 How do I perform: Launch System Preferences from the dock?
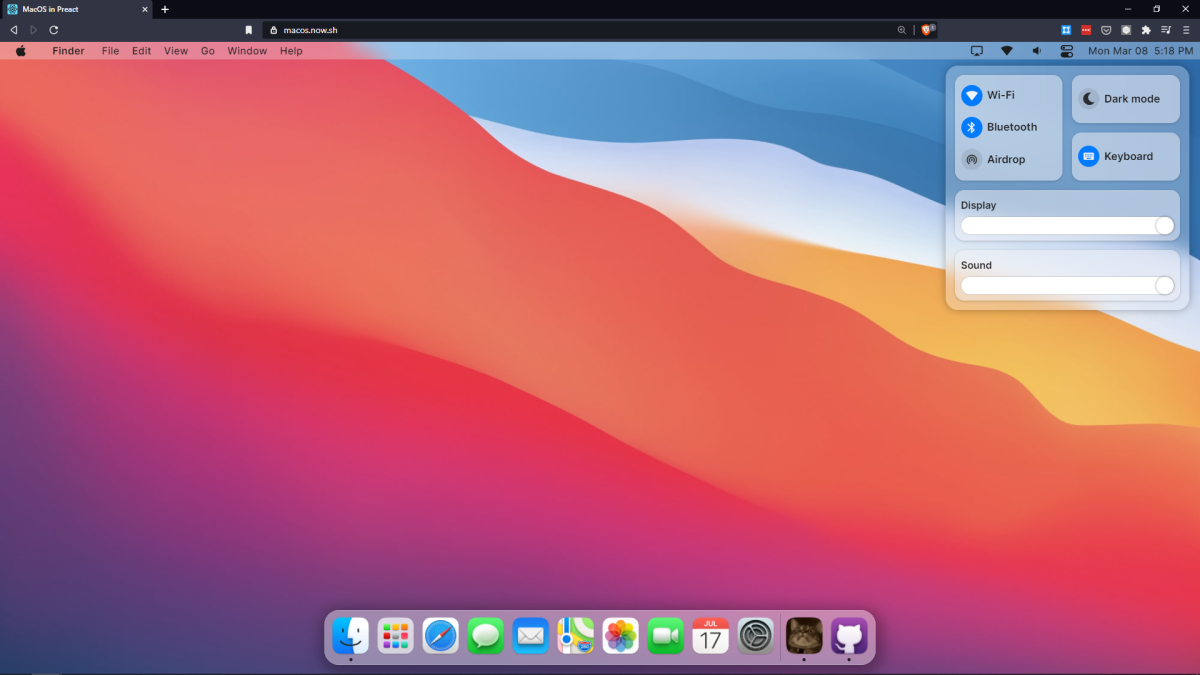pyautogui.click(x=755, y=636)
